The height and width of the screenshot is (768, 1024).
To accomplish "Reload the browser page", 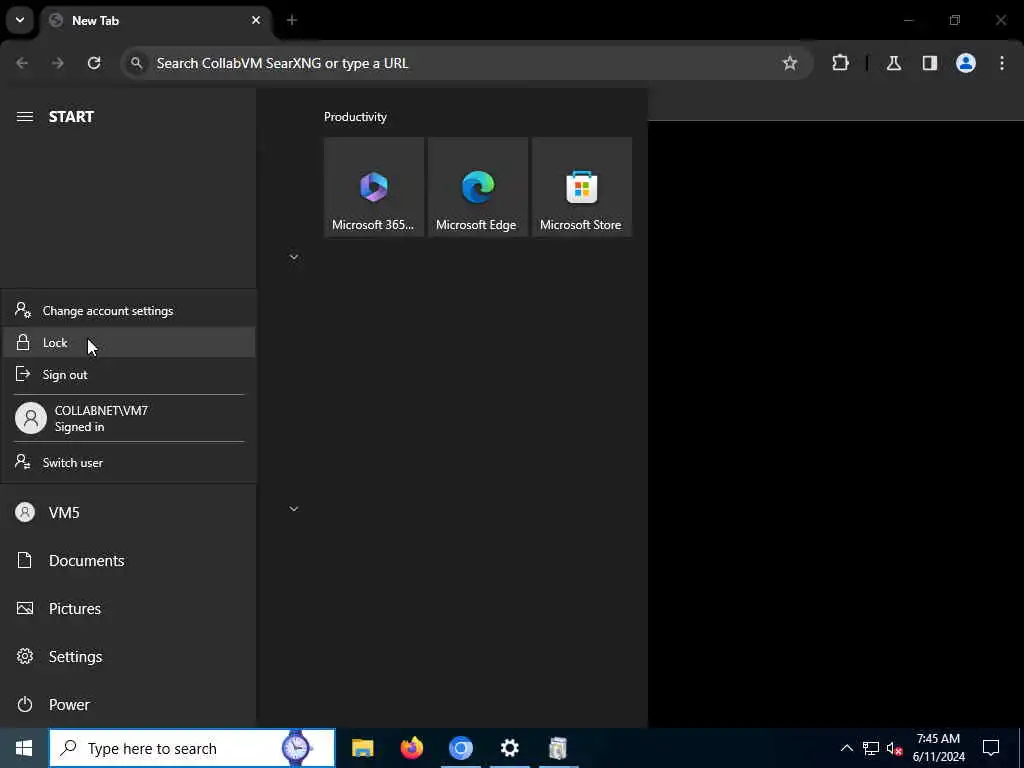I will (x=94, y=63).
